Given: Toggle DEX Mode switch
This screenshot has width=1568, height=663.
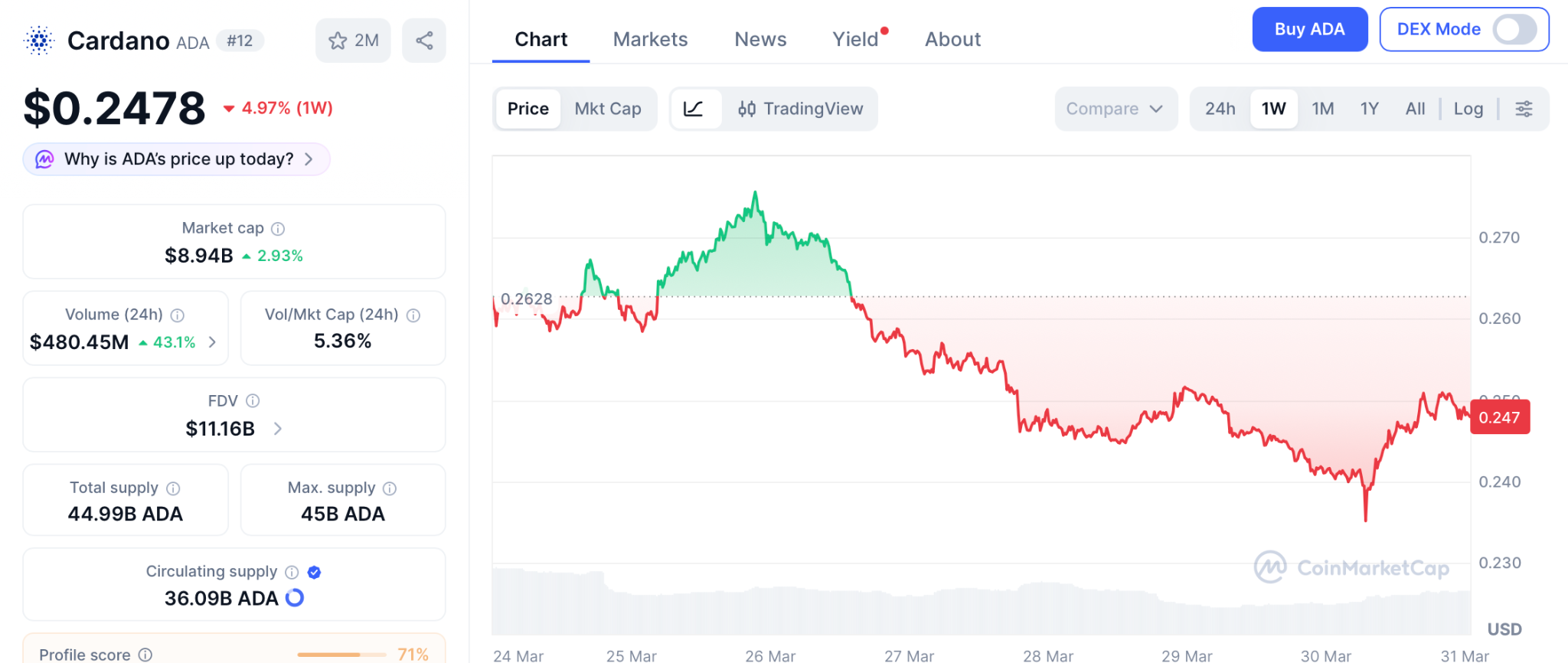Looking at the screenshot, I should [1514, 30].
